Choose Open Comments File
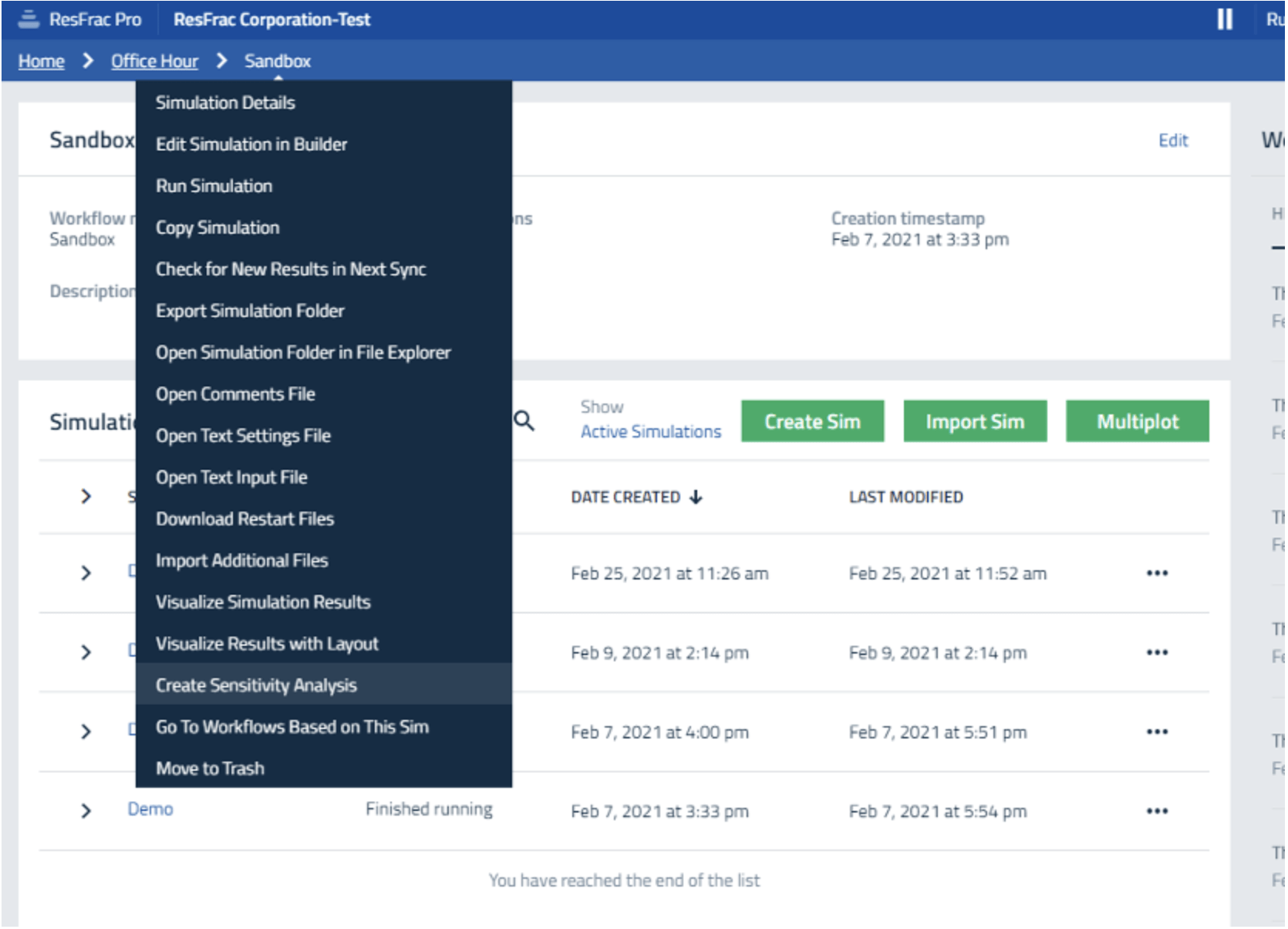1288x929 pixels. coord(324,394)
